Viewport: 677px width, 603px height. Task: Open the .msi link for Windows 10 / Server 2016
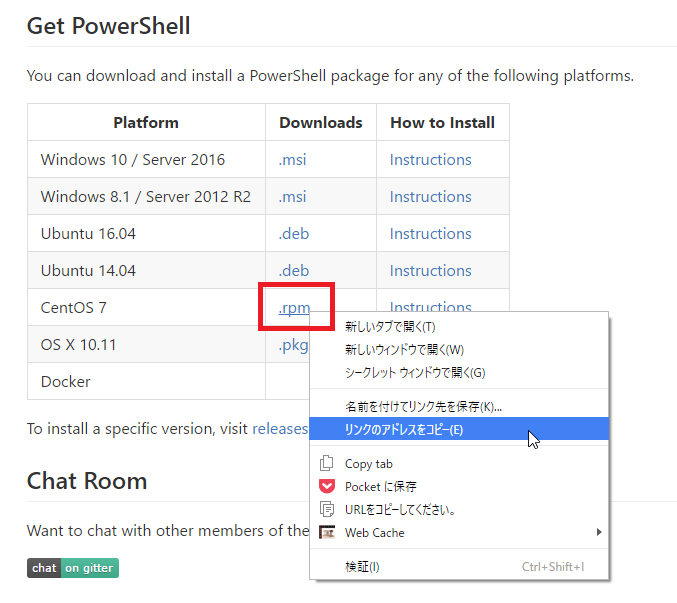[x=292, y=160]
